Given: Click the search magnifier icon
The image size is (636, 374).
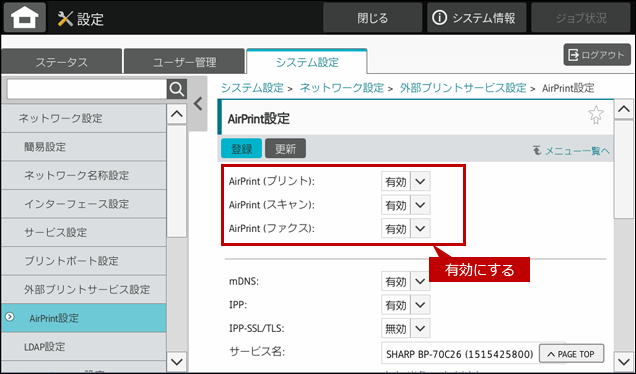Looking at the screenshot, I should [x=177, y=89].
